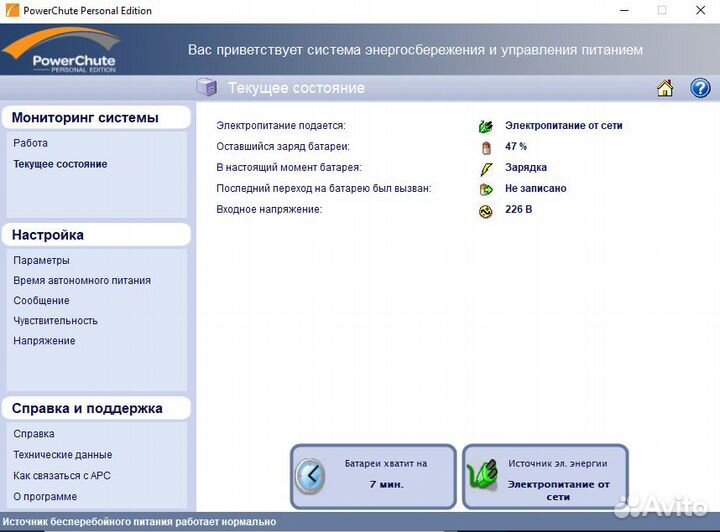The height and width of the screenshot is (532, 720).
Task: Click the Мониторинг системы section header
Action: click(x=96, y=118)
